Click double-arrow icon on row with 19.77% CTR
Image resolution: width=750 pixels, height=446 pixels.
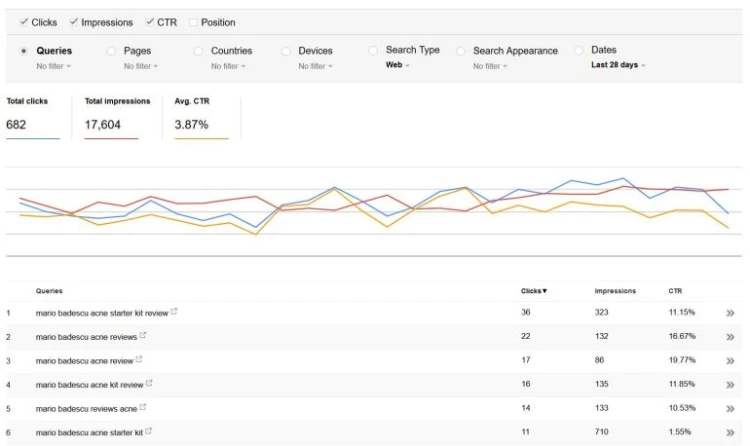coord(730,360)
